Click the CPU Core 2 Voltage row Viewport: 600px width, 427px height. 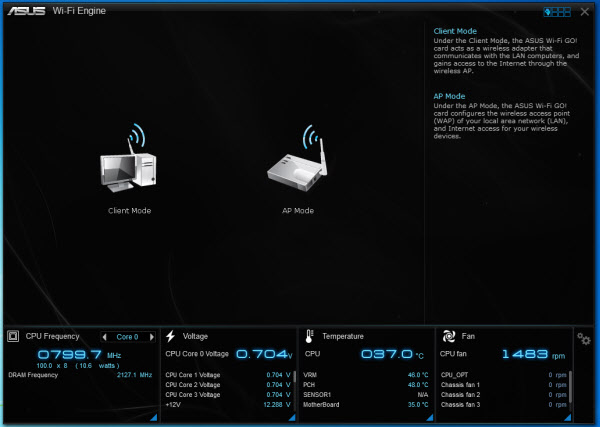(x=228, y=385)
